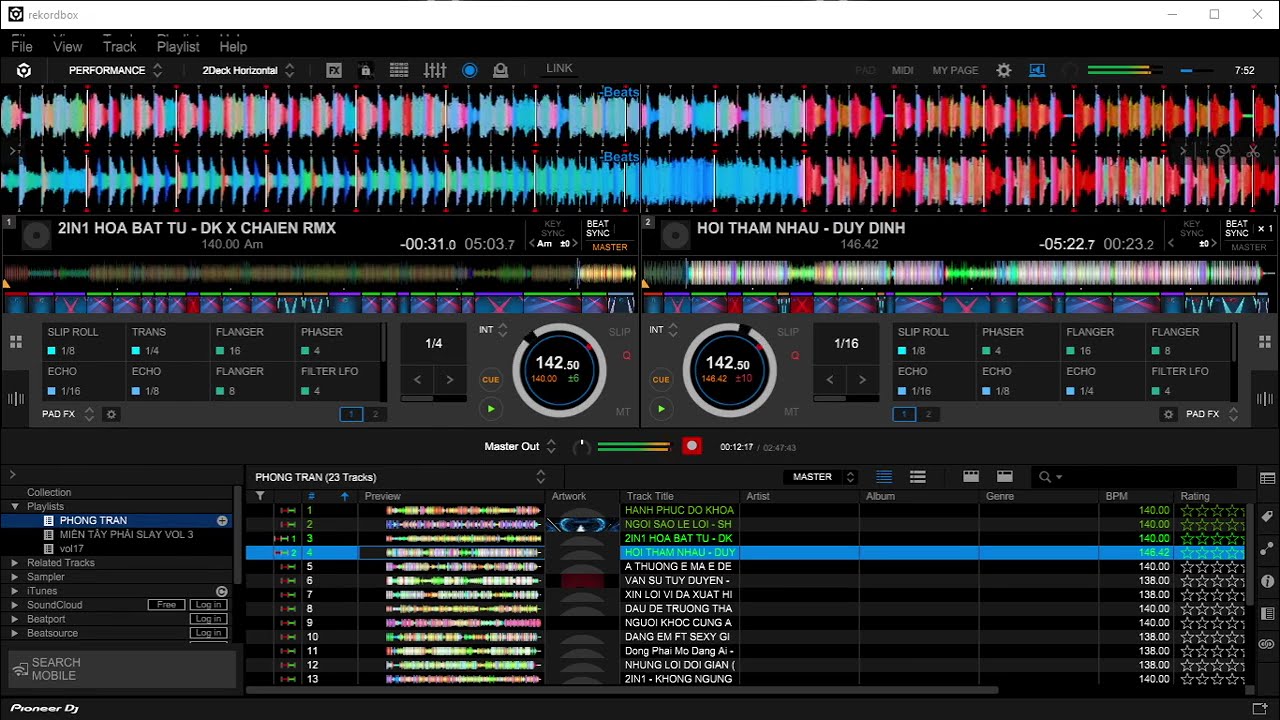The image size is (1280, 720).
Task: Click the track filter funnel icon
Action: click(x=260, y=496)
